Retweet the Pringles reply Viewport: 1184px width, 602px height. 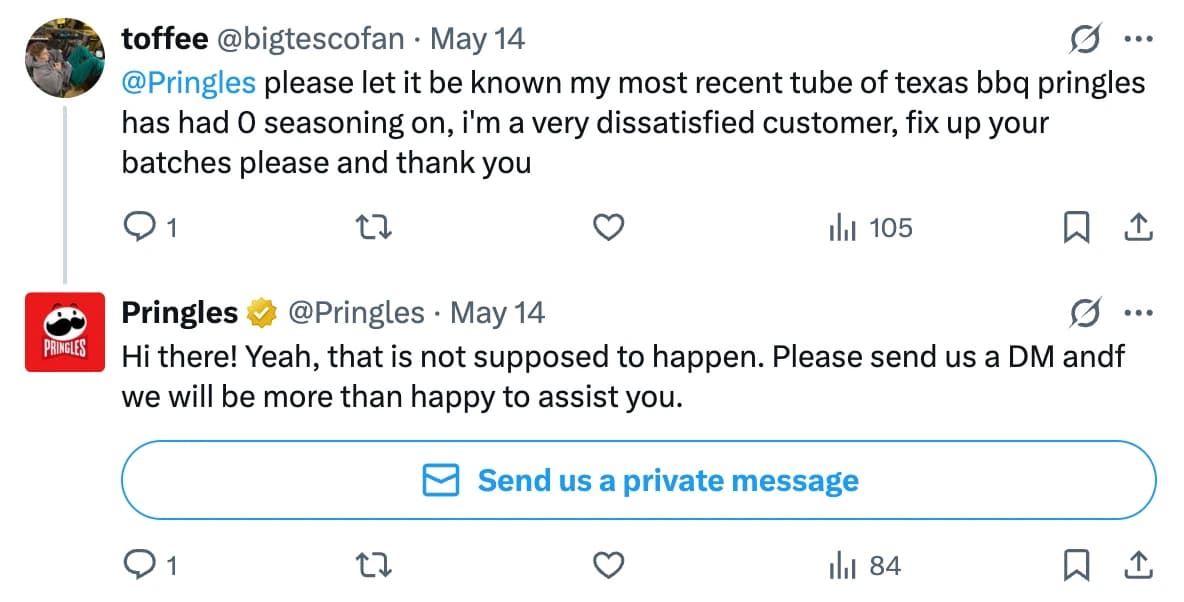[375, 567]
